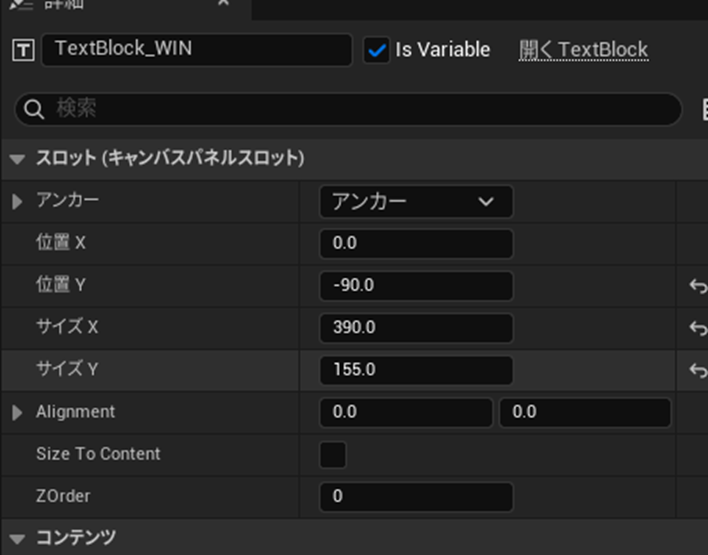Click the 検索 search field
Image resolution: width=708 pixels, height=555 pixels.
point(360,109)
